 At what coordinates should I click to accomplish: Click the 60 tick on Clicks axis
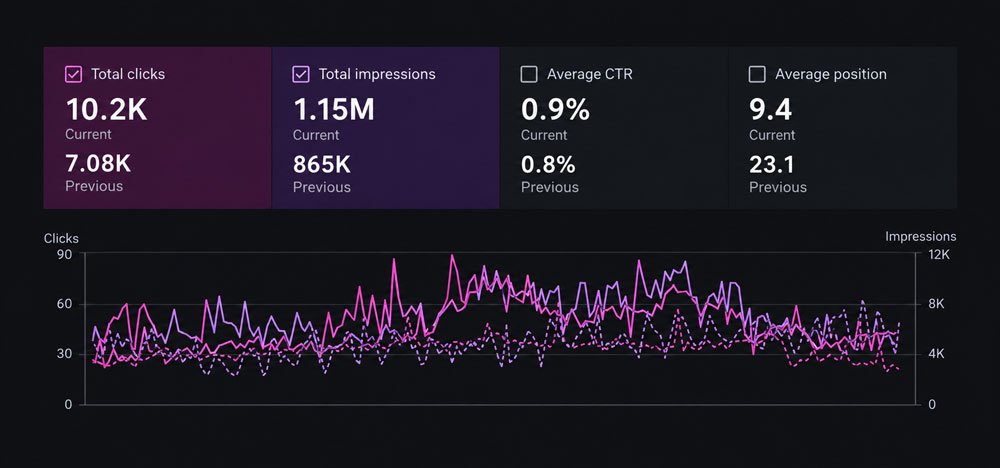(x=66, y=305)
